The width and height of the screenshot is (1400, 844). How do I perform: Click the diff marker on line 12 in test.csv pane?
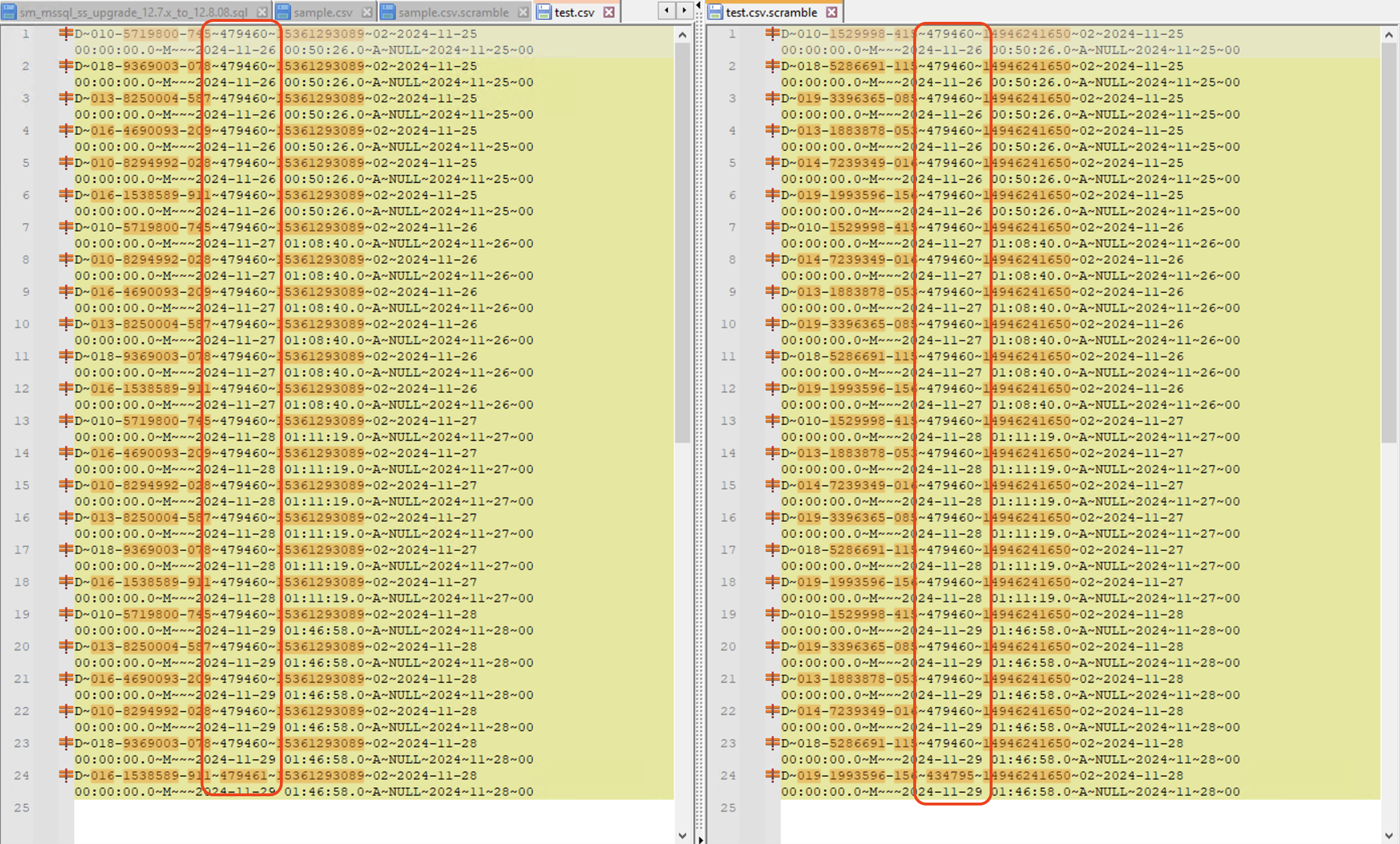pos(66,388)
